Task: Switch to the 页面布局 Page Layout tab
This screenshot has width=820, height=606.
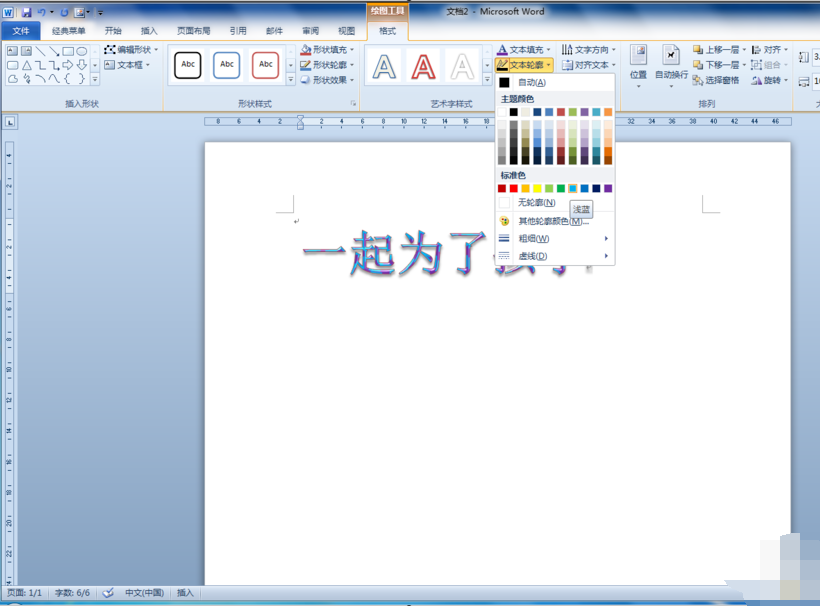Action: 193,31
